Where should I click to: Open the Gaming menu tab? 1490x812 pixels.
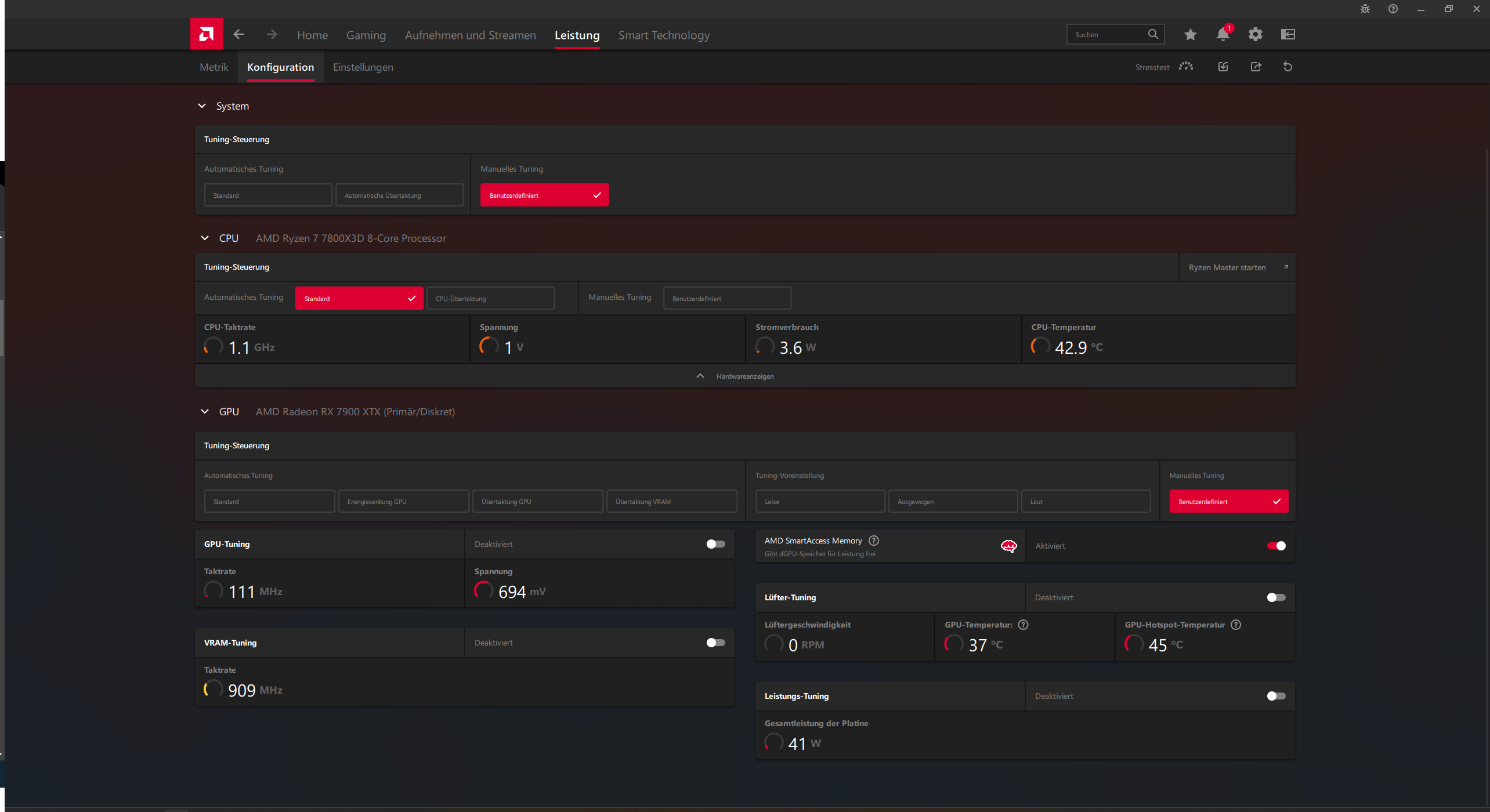coord(366,35)
